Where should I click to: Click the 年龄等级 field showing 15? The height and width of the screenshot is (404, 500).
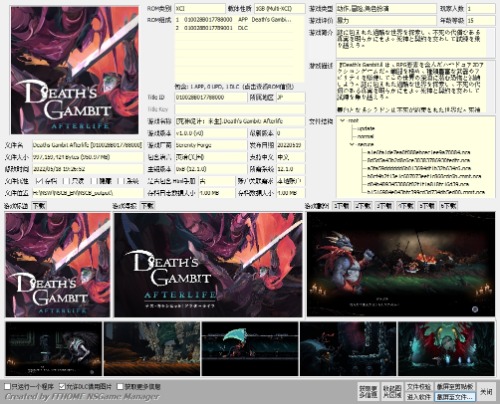point(481,20)
